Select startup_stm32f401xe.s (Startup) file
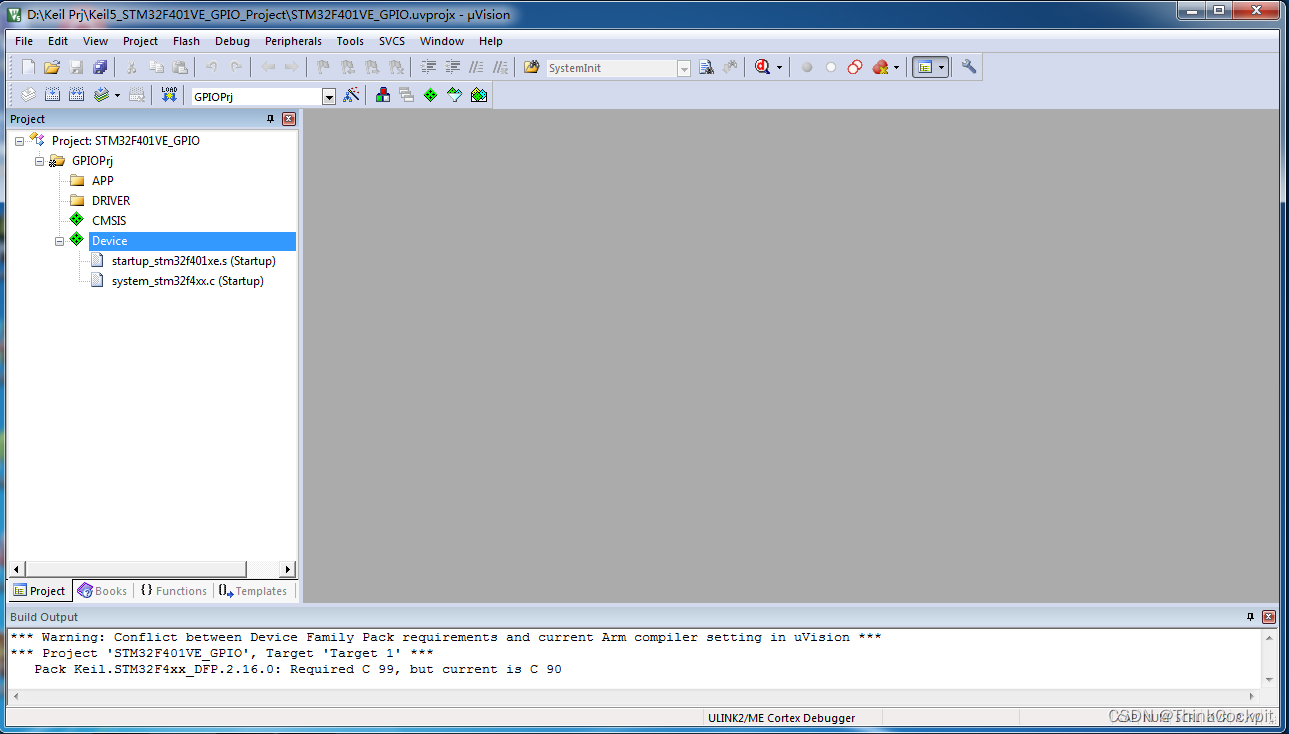 pos(193,261)
